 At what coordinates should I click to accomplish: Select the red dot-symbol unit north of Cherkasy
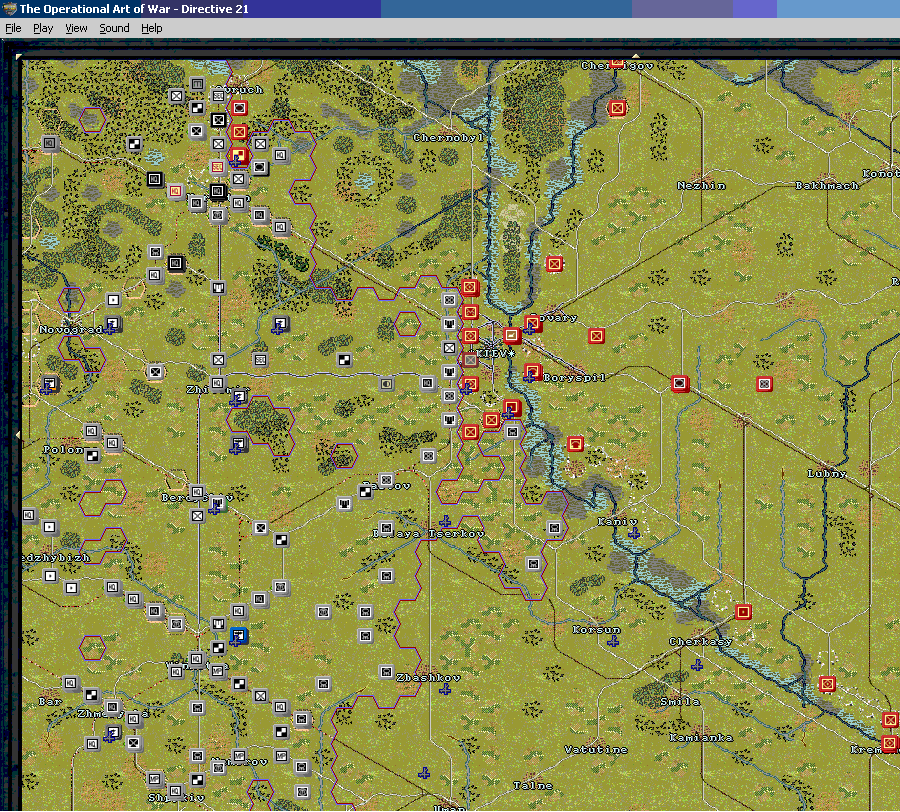(x=743, y=612)
